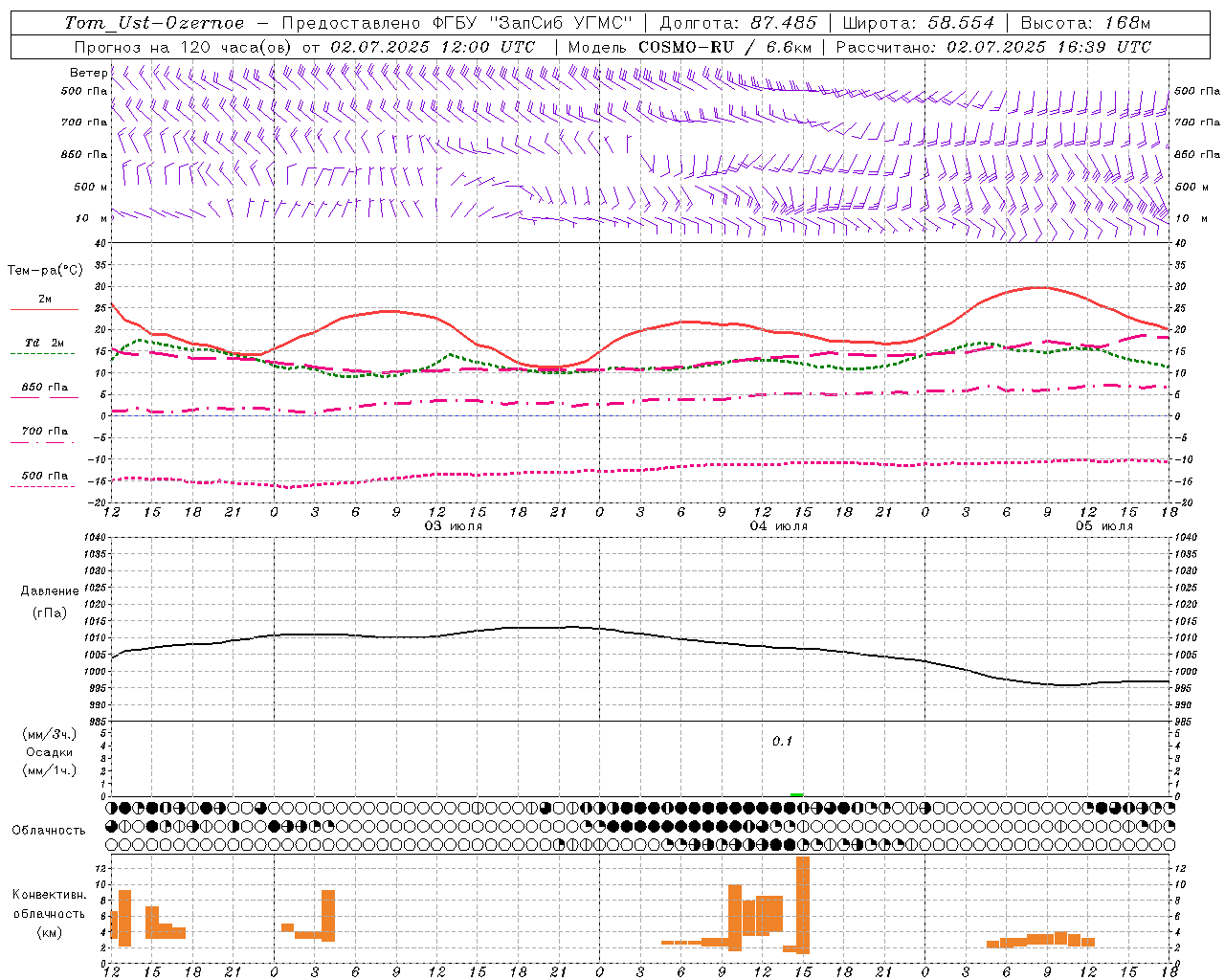Select the 'Широта: 58.554' header field
This screenshot has height=980, width=1225.
point(918,23)
